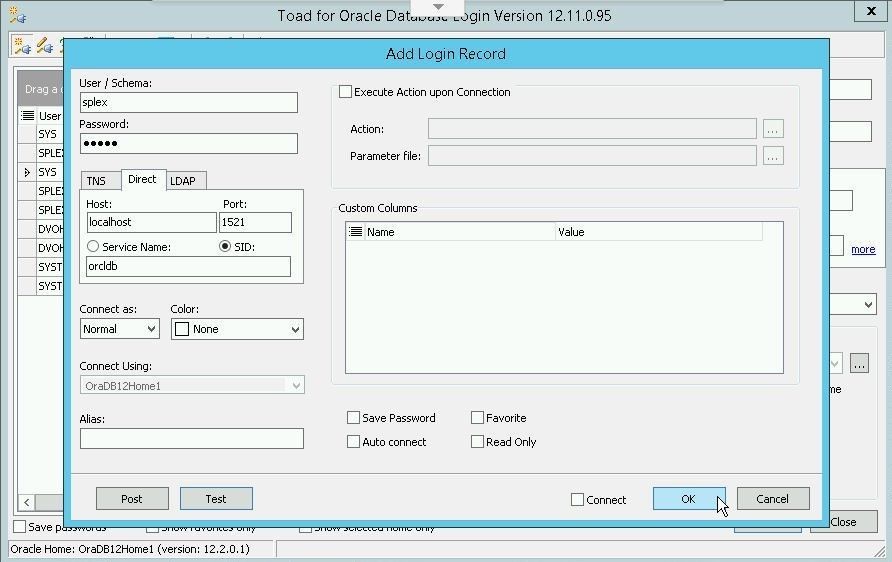The image size is (892, 562).
Task: Click the SID value field orcldb
Action: 188,266
